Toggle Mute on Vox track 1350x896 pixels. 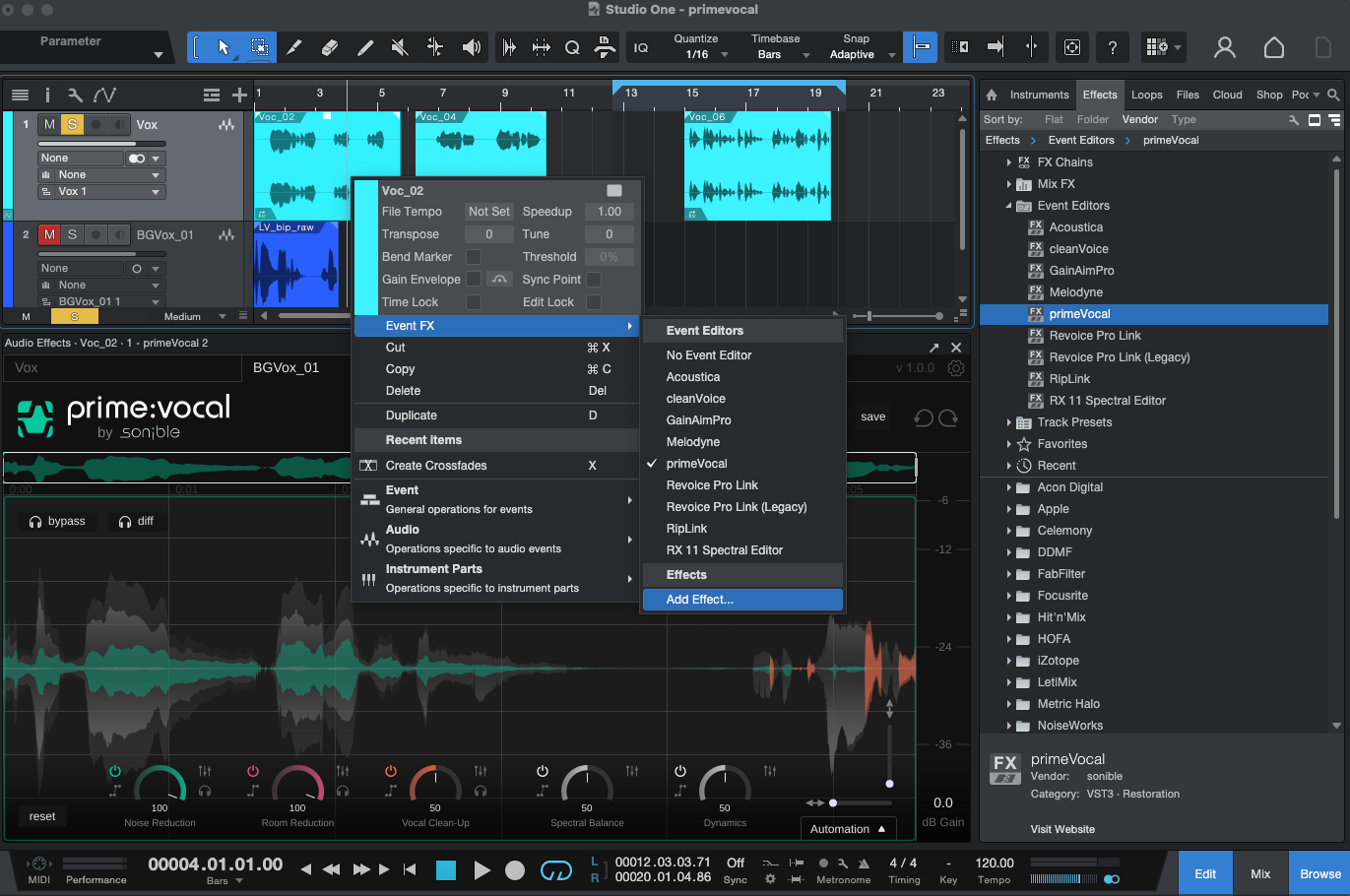coord(49,124)
